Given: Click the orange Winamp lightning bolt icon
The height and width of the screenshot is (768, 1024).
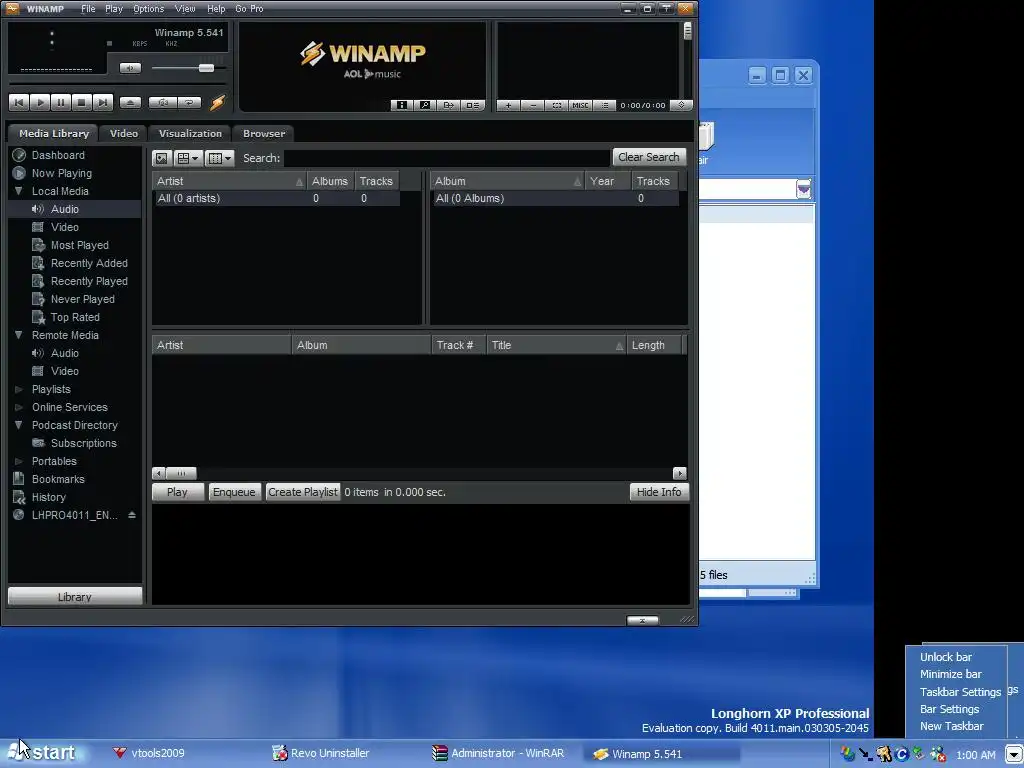Looking at the screenshot, I should (217, 102).
